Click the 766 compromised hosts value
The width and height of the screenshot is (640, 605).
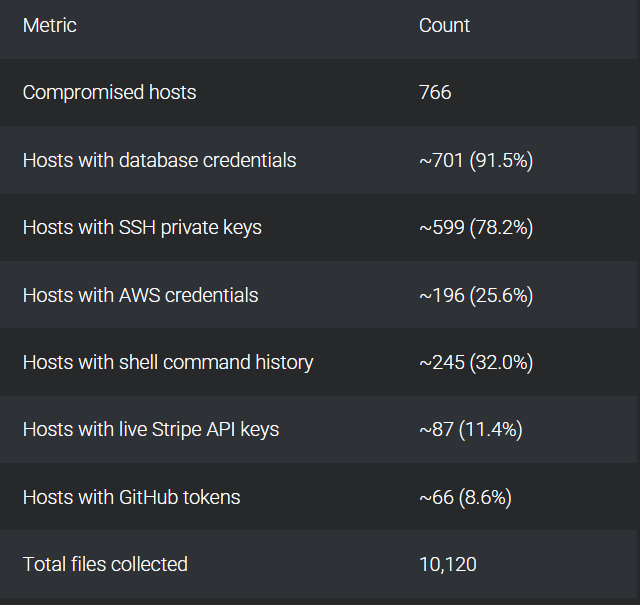[x=435, y=93]
